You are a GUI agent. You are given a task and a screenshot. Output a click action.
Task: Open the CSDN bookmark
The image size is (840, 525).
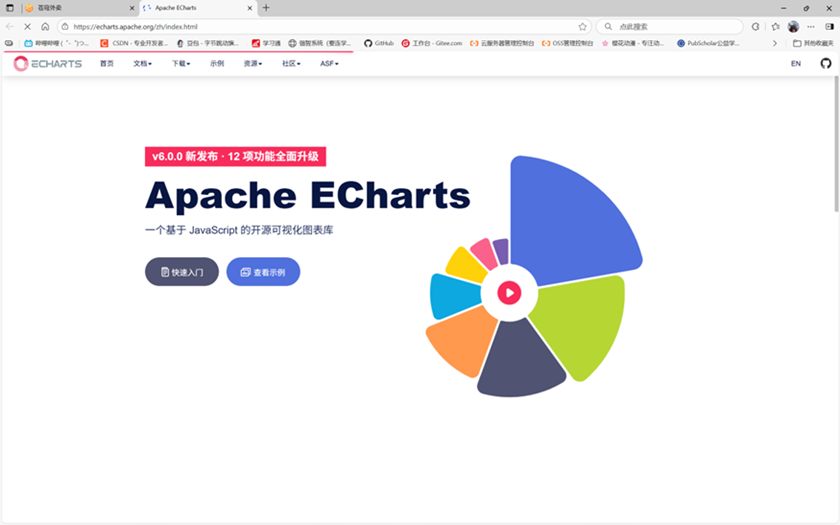point(134,43)
